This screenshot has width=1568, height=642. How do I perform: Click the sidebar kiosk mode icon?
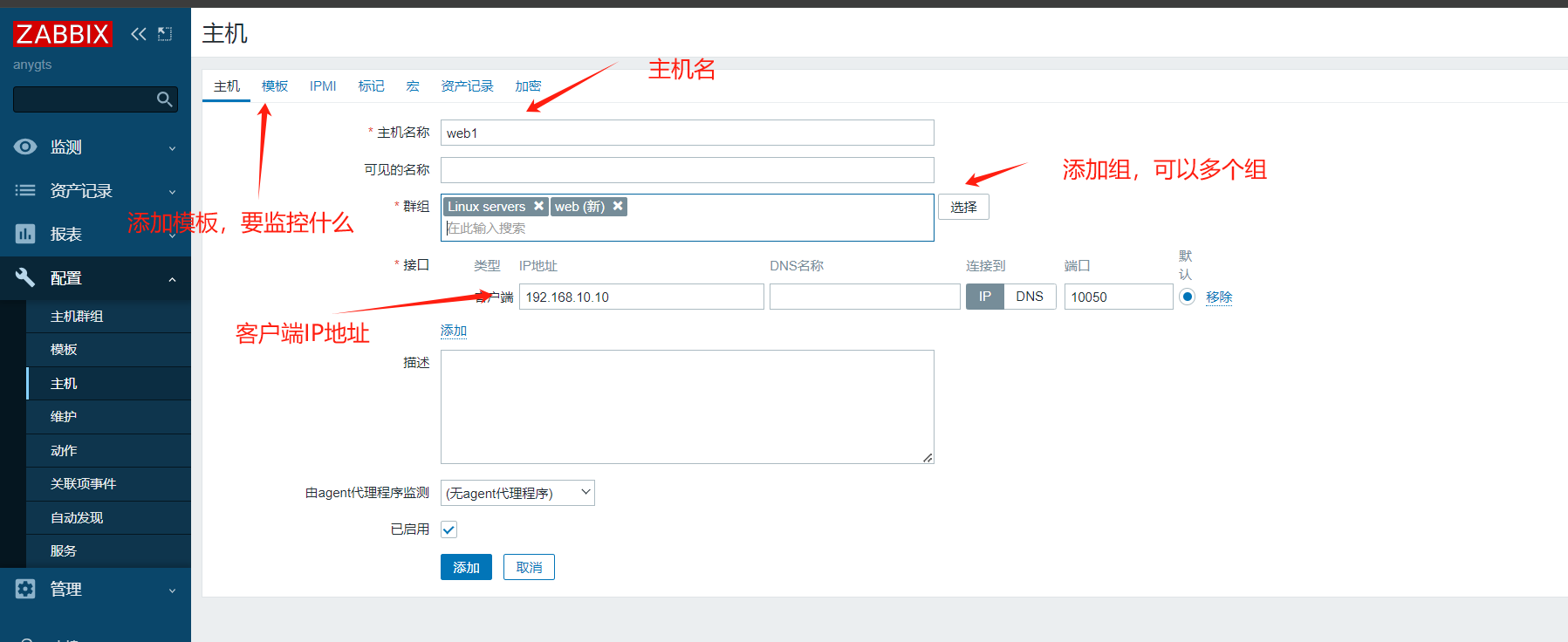pos(165,34)
